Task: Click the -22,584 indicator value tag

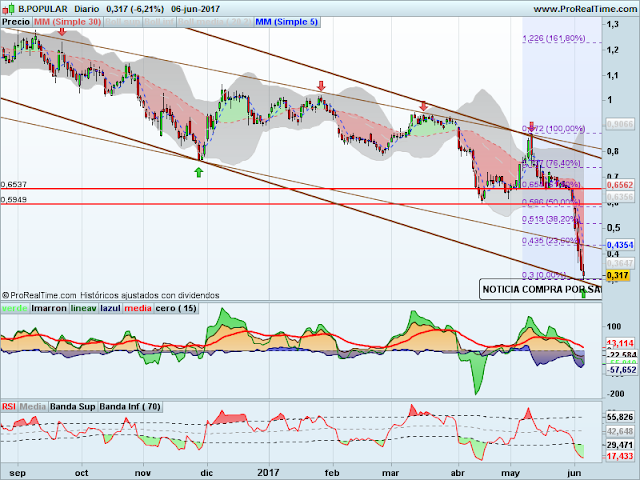Action: click(x=621, y=355)
